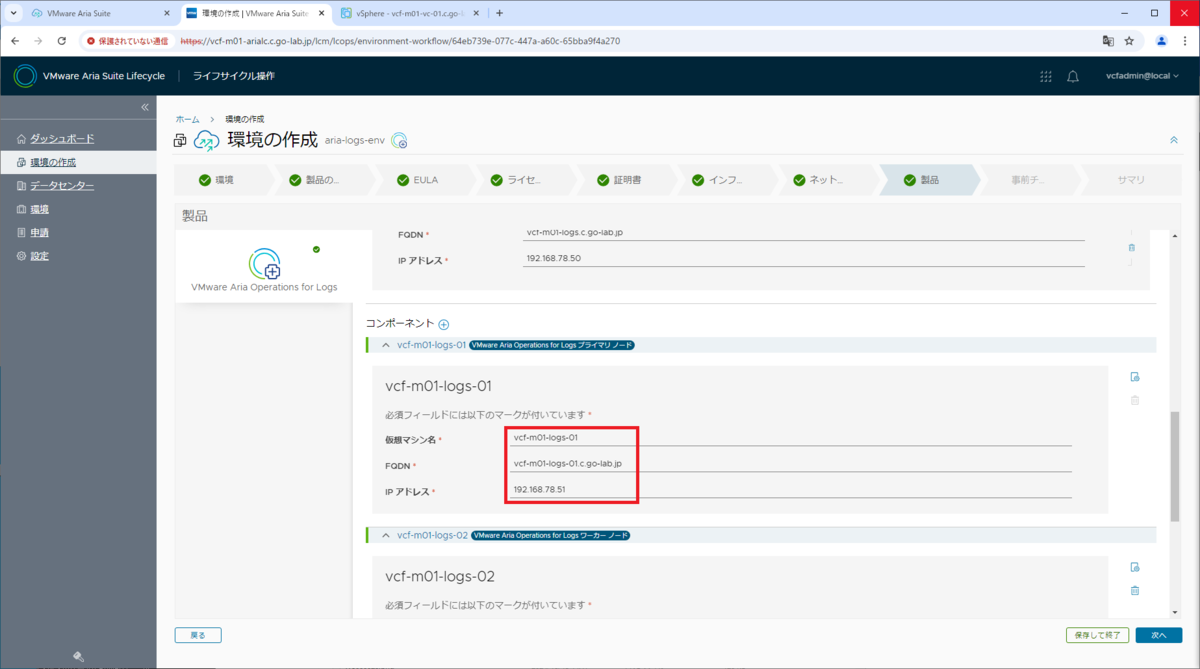Click the 保護されていない通信 security warning chip
This screenshot has width=1200, height=669.
(127, 41)
